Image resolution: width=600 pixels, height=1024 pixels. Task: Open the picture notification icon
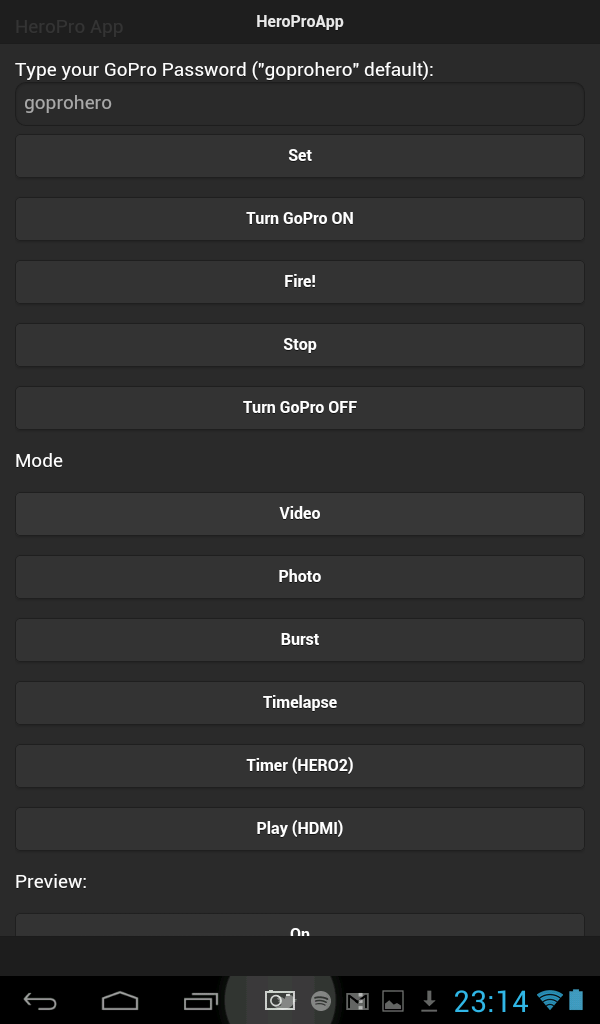pyautogui.click(x=393, y=1000)
